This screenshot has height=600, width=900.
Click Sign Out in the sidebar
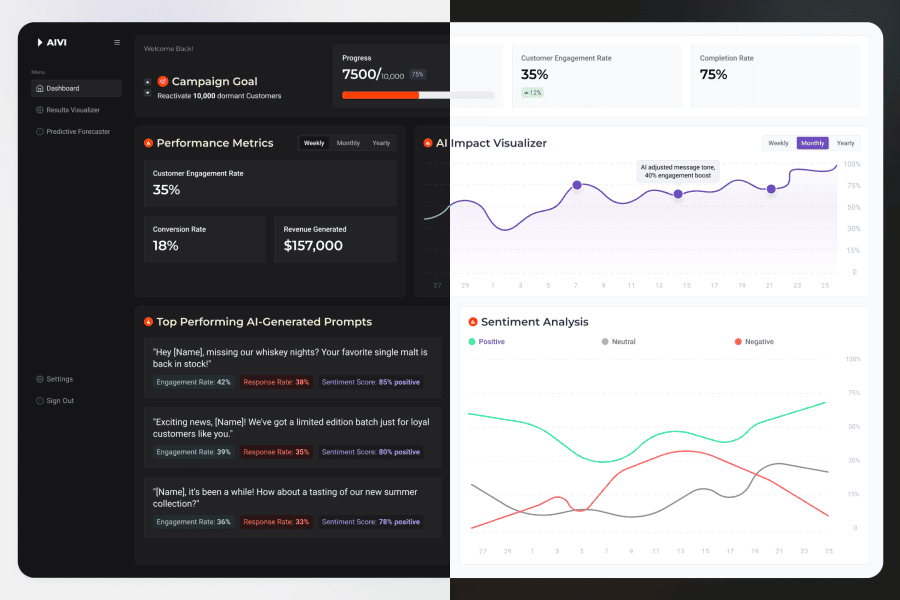click(x=55, y=401)
